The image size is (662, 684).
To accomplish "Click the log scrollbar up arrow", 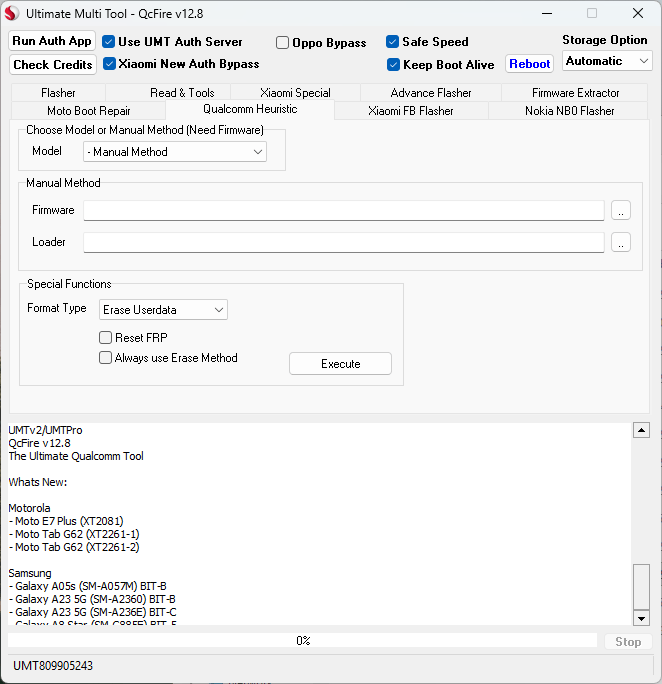I will click(x=641, y=430).
